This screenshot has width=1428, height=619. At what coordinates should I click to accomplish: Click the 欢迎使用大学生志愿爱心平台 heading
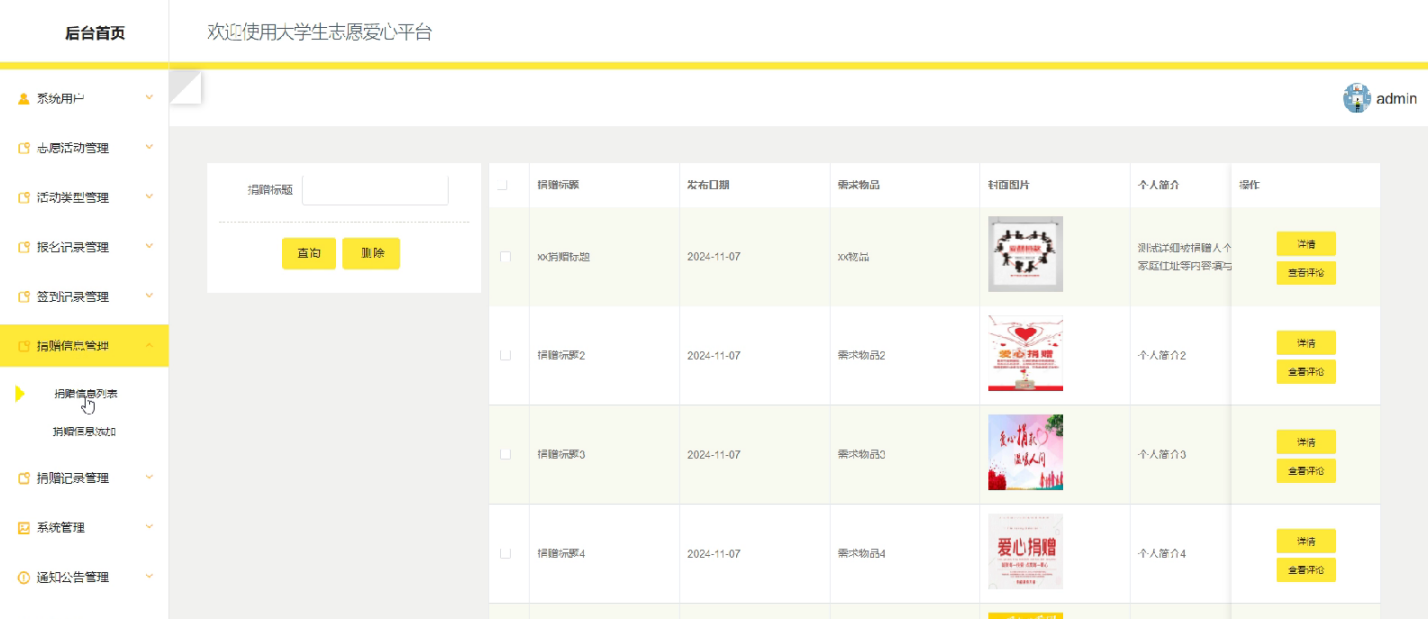[x=319, y=32]
